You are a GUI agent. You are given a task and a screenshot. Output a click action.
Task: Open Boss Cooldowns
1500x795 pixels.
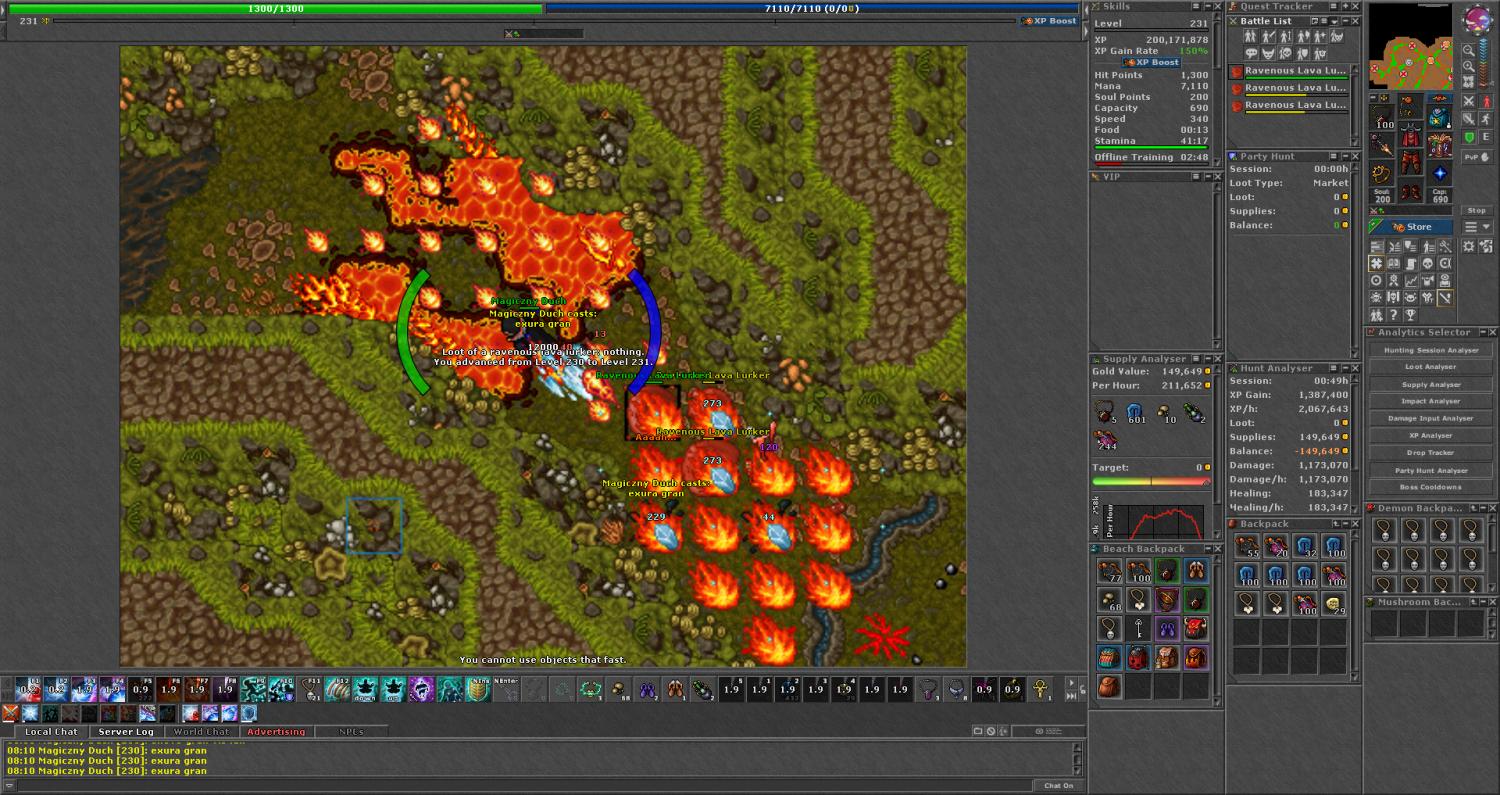(1431, 487)
